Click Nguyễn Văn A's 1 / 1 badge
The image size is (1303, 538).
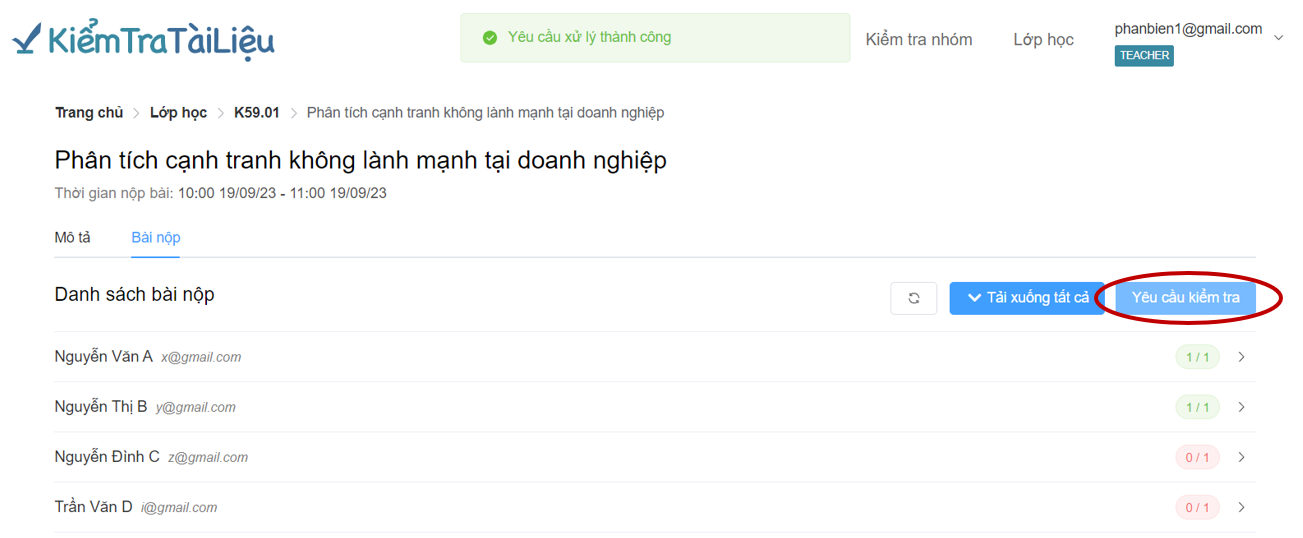1197,357
